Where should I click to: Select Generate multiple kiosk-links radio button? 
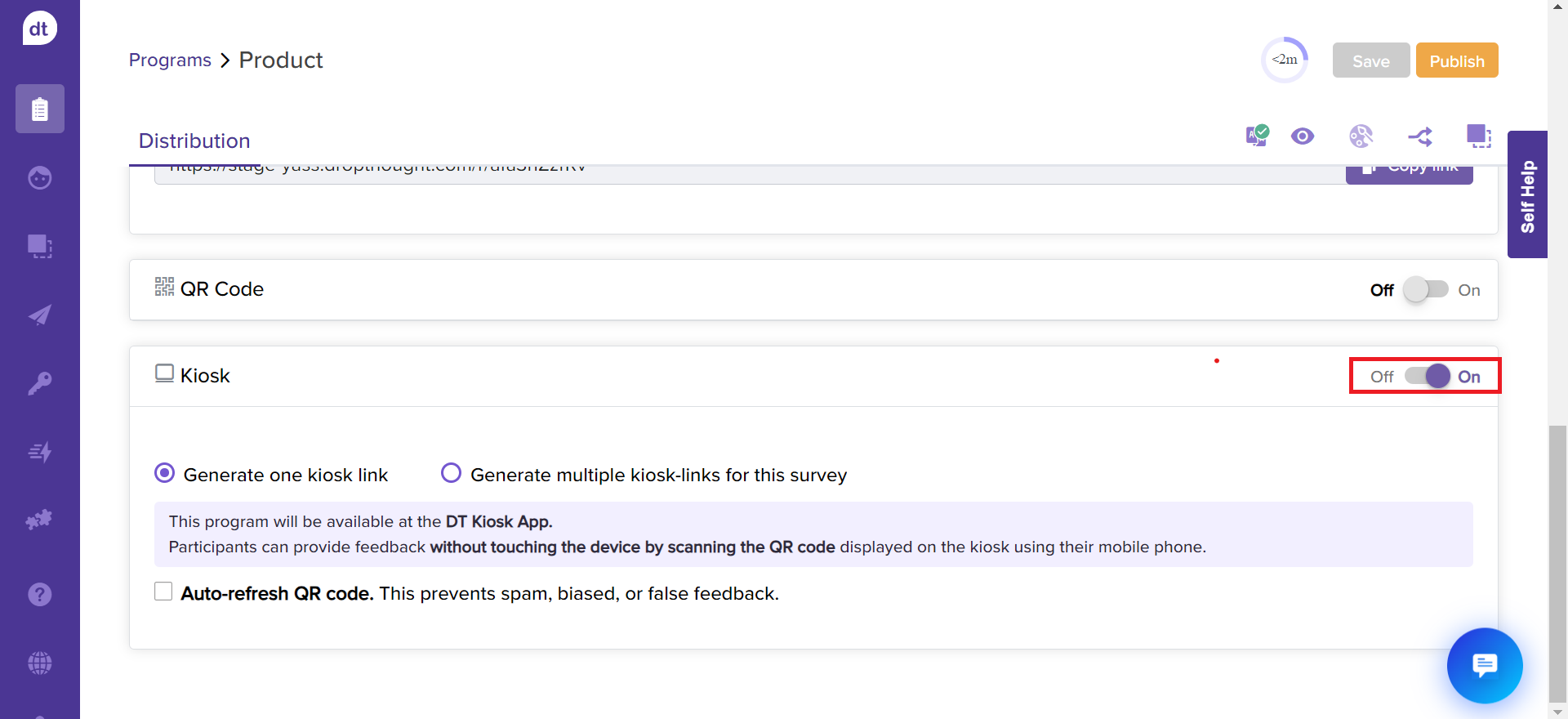click(x=451, y=473)
